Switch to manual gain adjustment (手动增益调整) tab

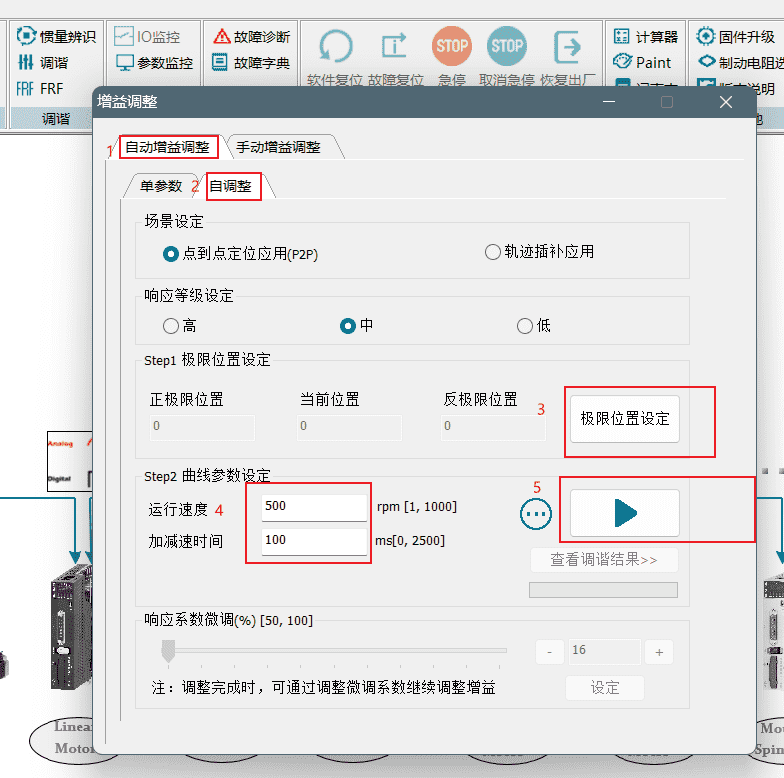(x=279, y=147)
